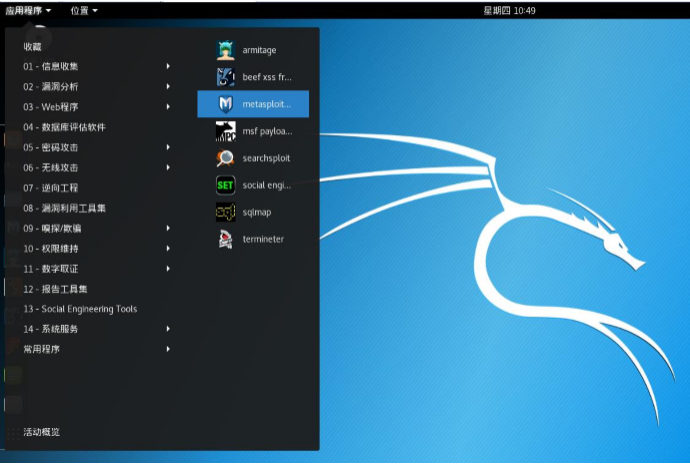690x464 pixels.
Task: Select the searchsploit label
Action: point(266,158)
